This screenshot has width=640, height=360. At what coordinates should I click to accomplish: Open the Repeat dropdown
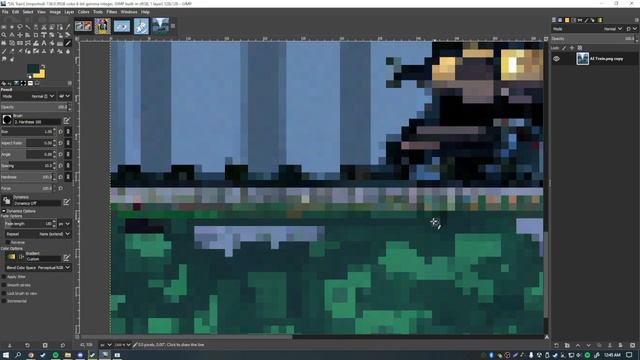click(38, 234)
